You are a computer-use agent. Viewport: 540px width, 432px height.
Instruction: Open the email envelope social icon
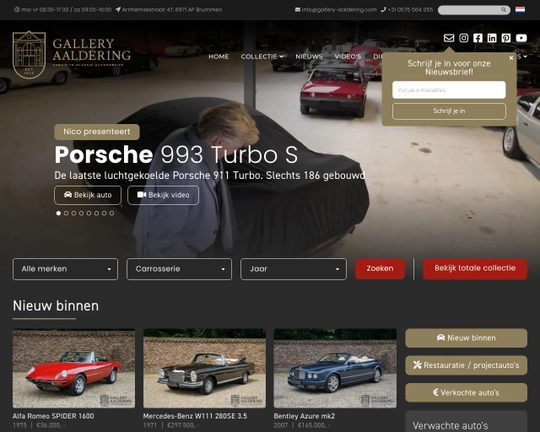click(449, 38)
